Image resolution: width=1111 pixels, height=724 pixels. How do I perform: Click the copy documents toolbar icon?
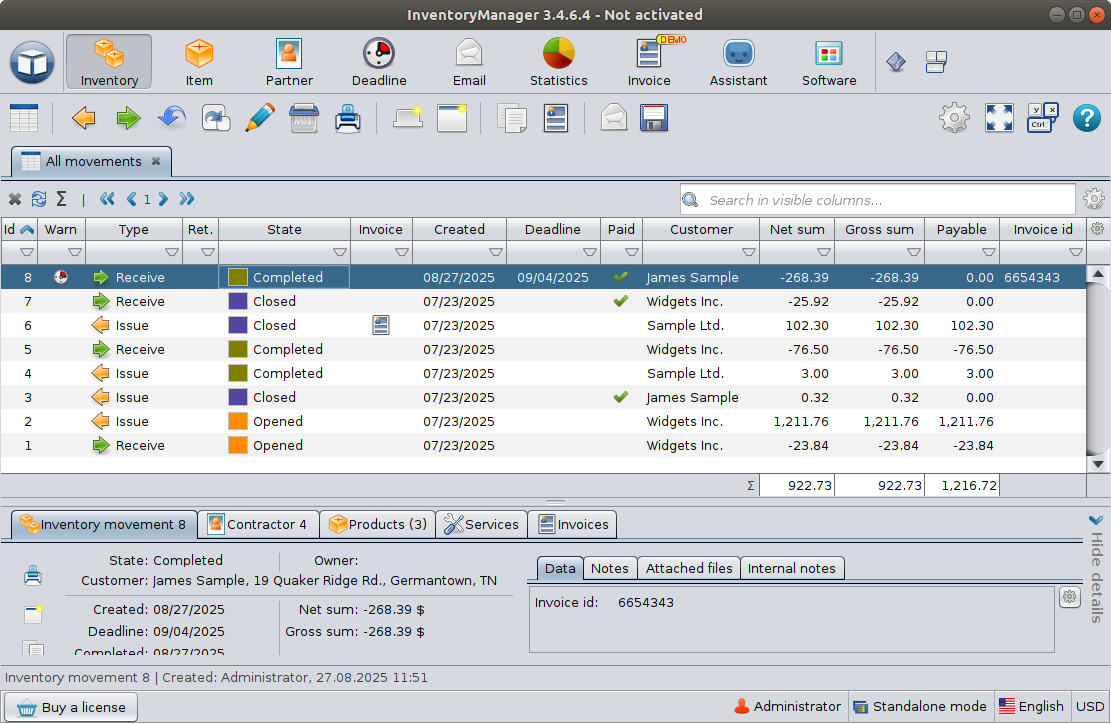pos(512,118)
